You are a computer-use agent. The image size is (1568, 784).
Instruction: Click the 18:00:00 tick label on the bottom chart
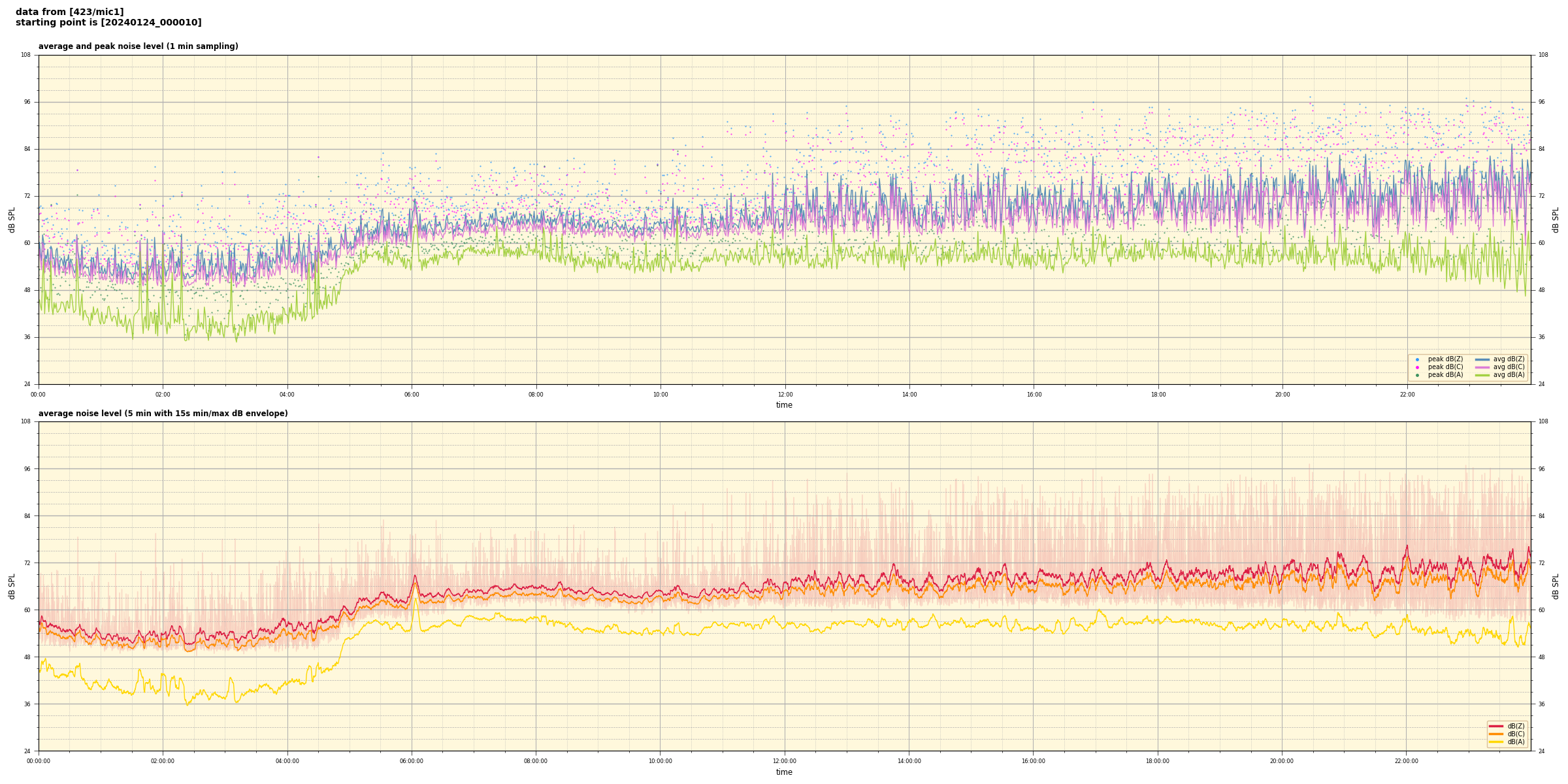click(x=1158, y=761)
